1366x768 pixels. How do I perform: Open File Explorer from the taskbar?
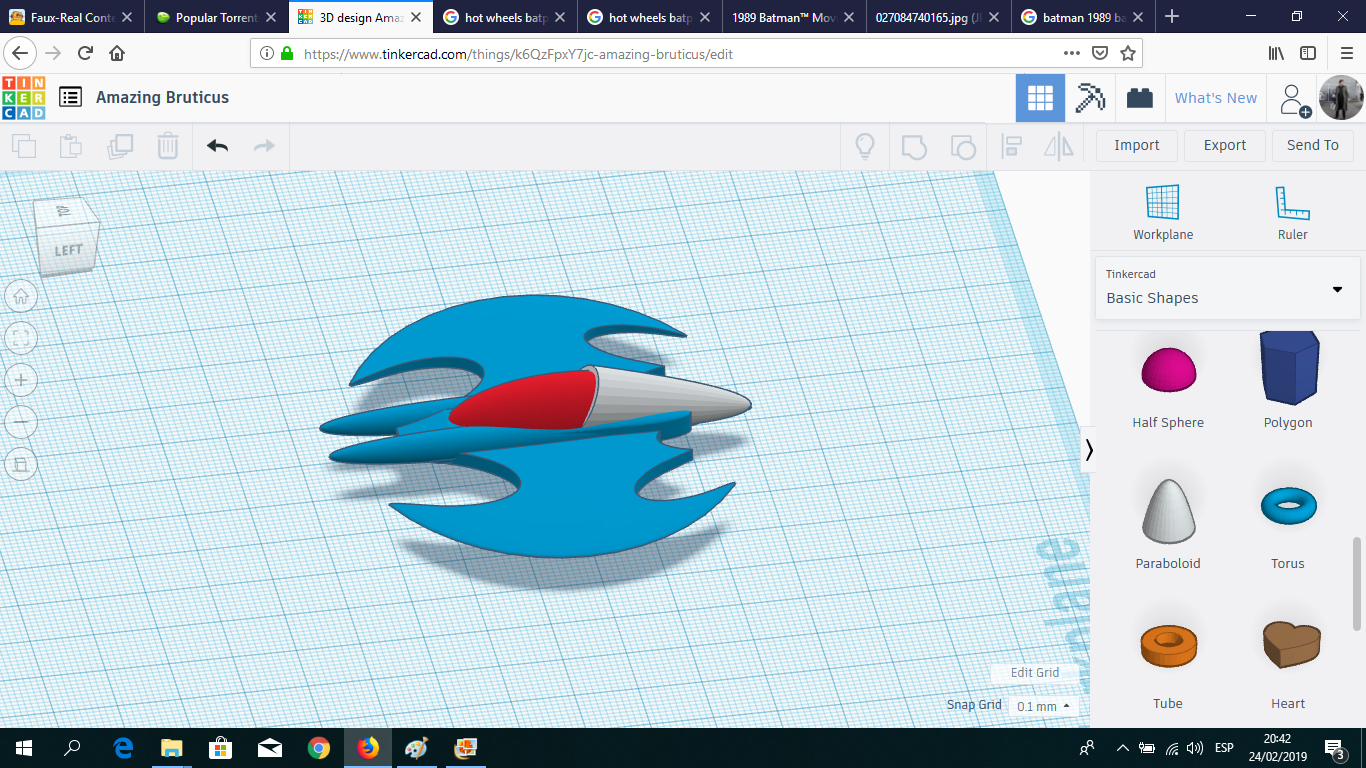172,747
